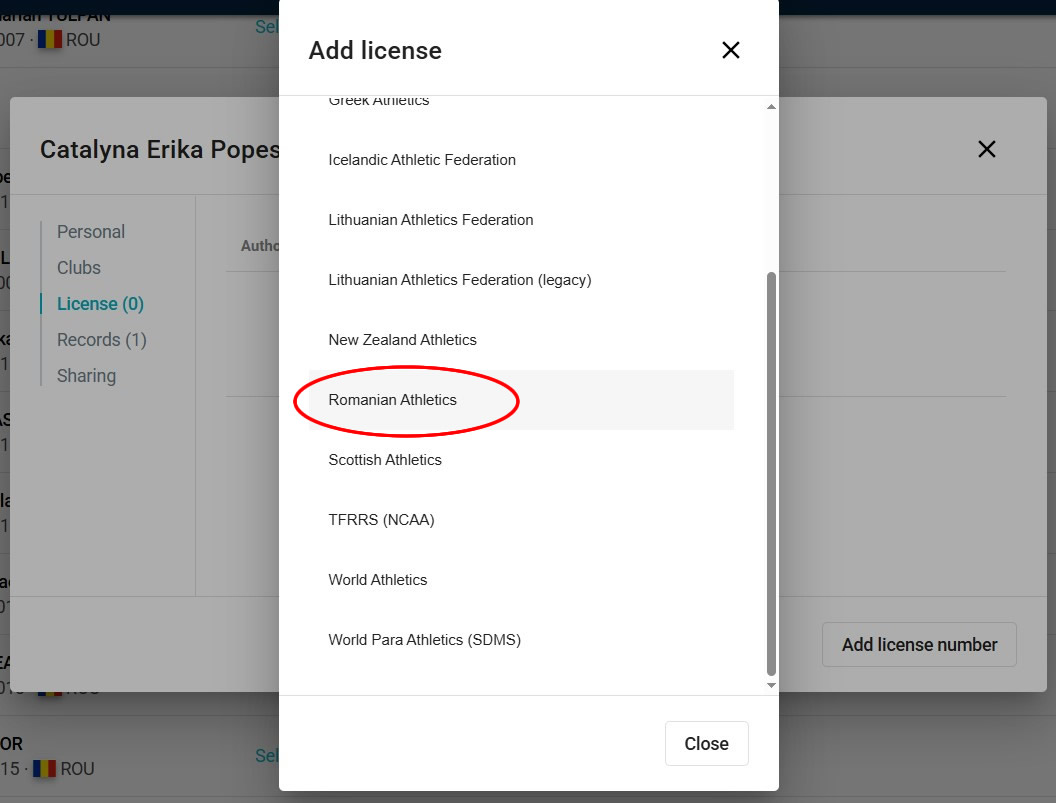The width and height of the screenshot is (1056, 803).
Task: Select Romanian Athletics from the list
Action: click(392, 400)
